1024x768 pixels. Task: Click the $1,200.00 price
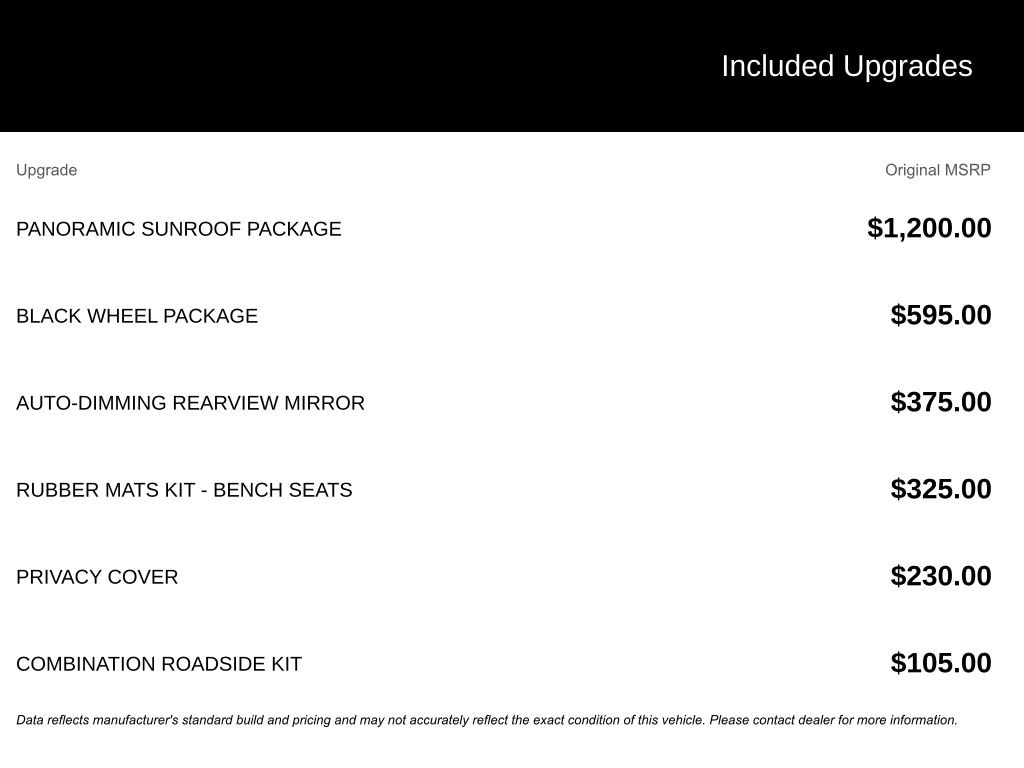[929, 228]
